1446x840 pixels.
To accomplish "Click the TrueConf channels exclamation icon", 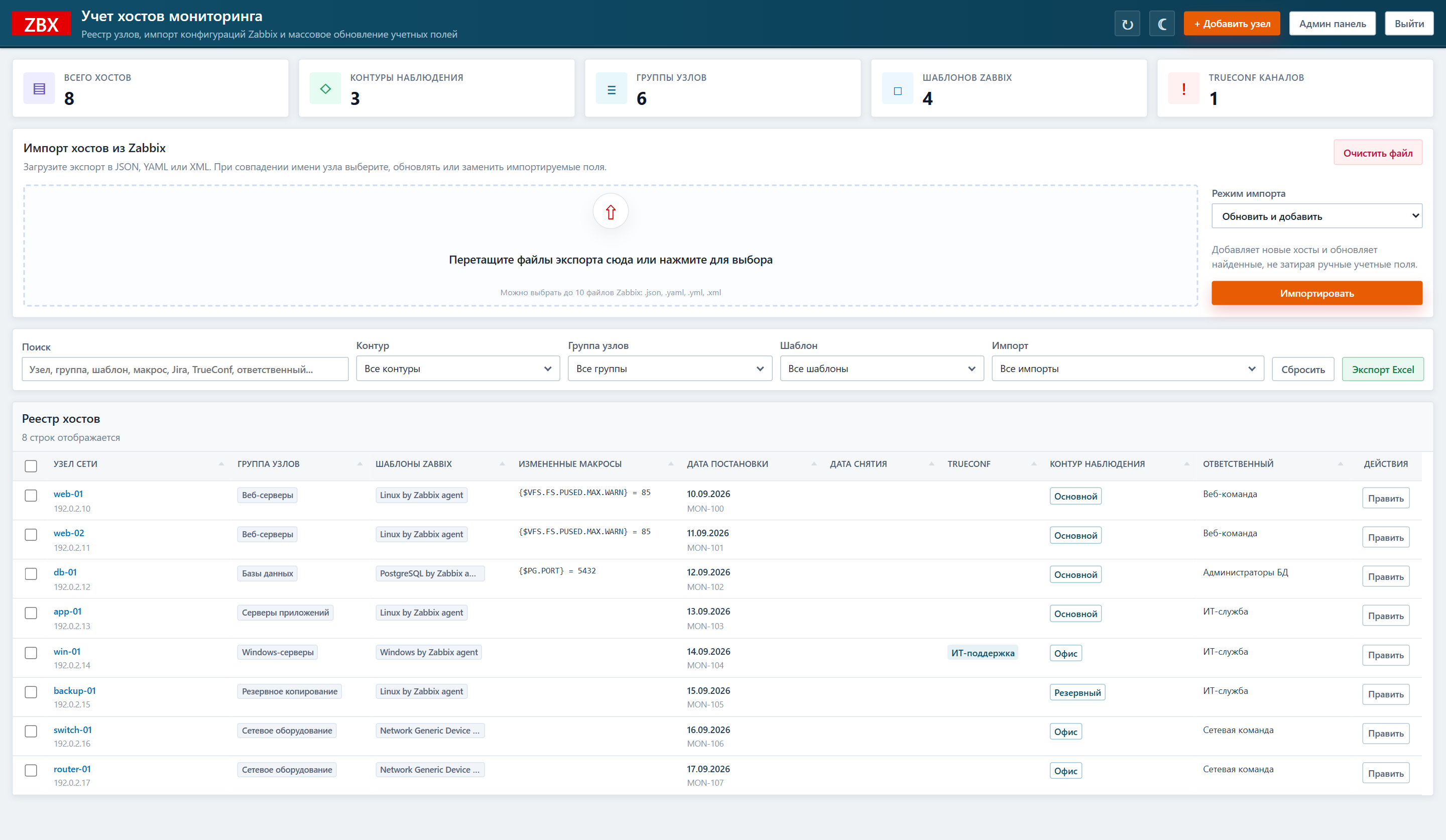I will pos(1184,88).
